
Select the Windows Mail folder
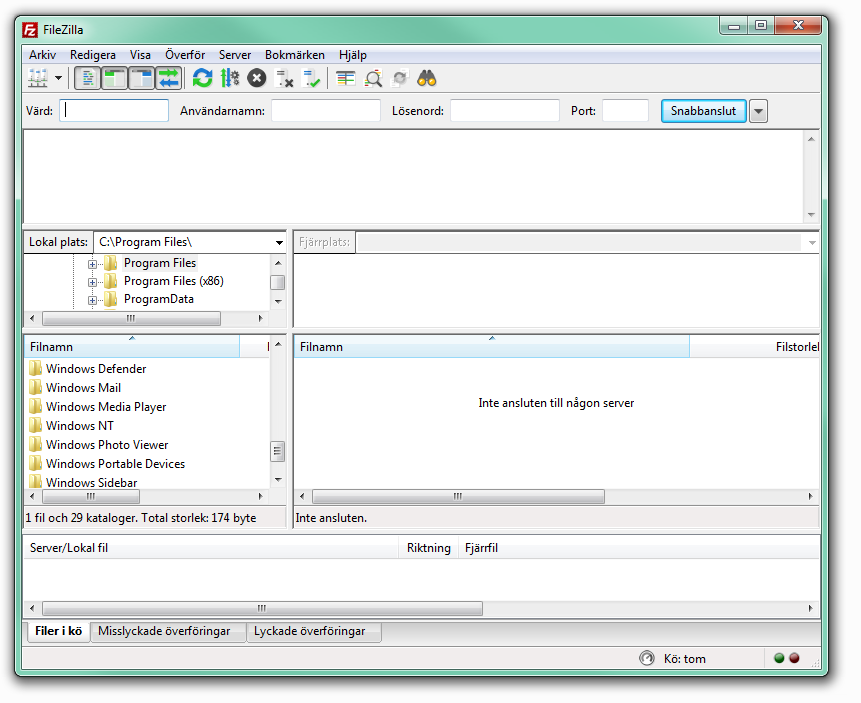click(83, 388)
